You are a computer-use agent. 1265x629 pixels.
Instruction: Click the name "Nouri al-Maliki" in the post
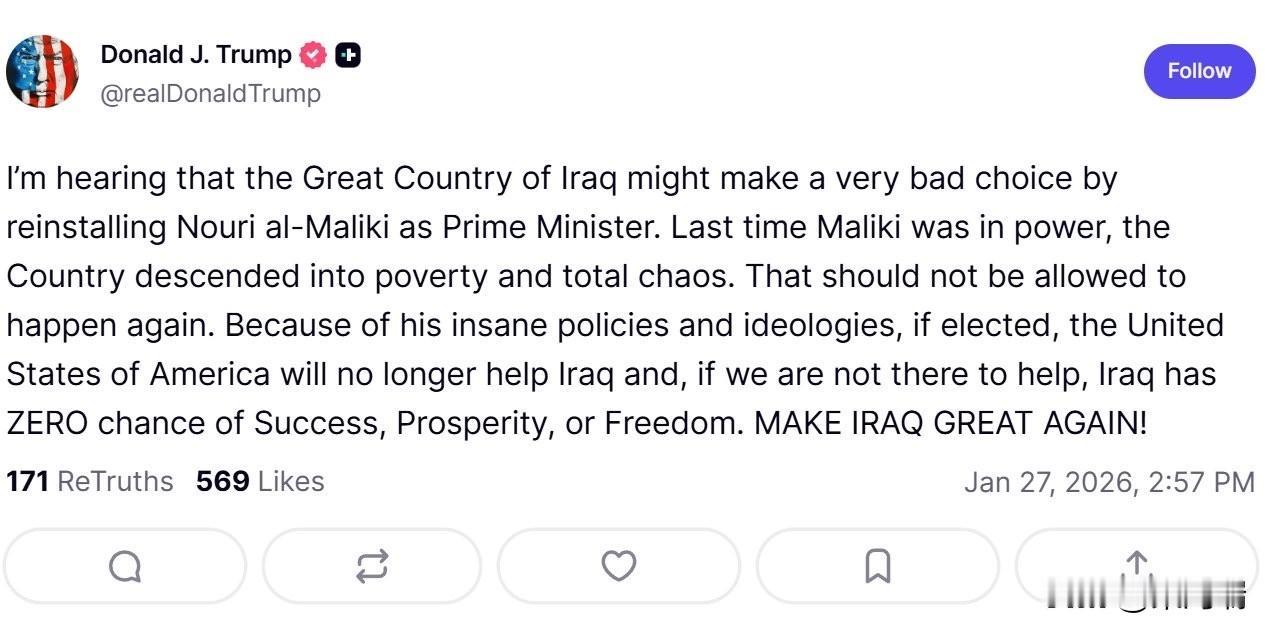[254, 227]
